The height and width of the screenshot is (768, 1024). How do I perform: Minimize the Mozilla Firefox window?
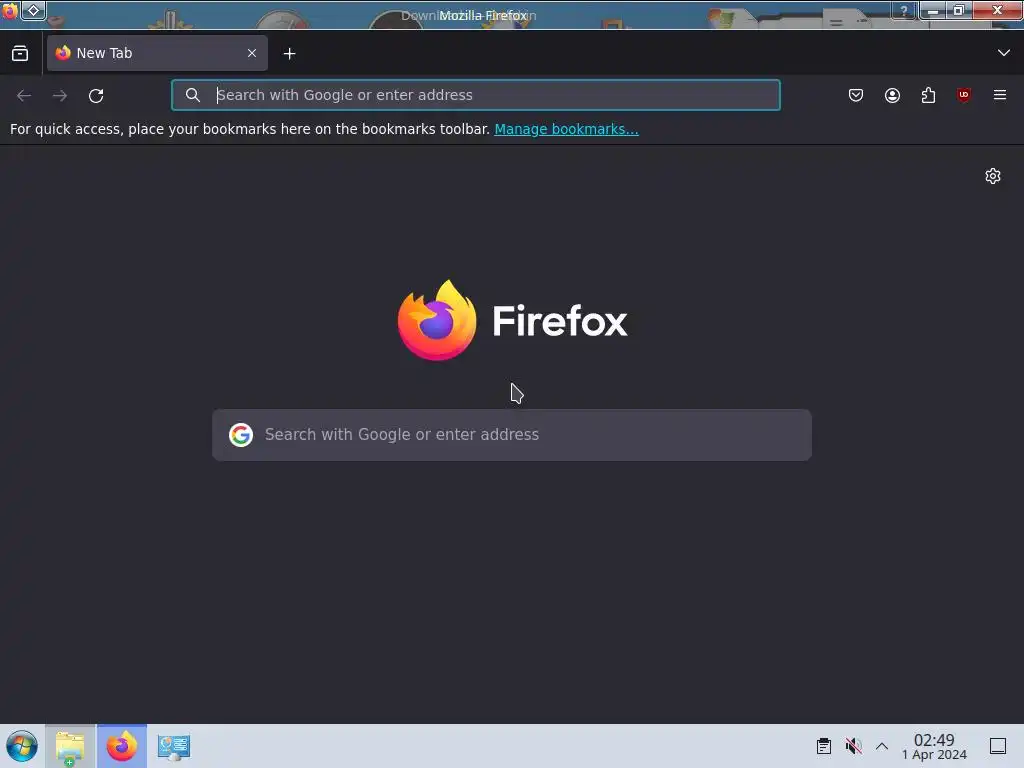pyautogui.click(x=933, y=11)
